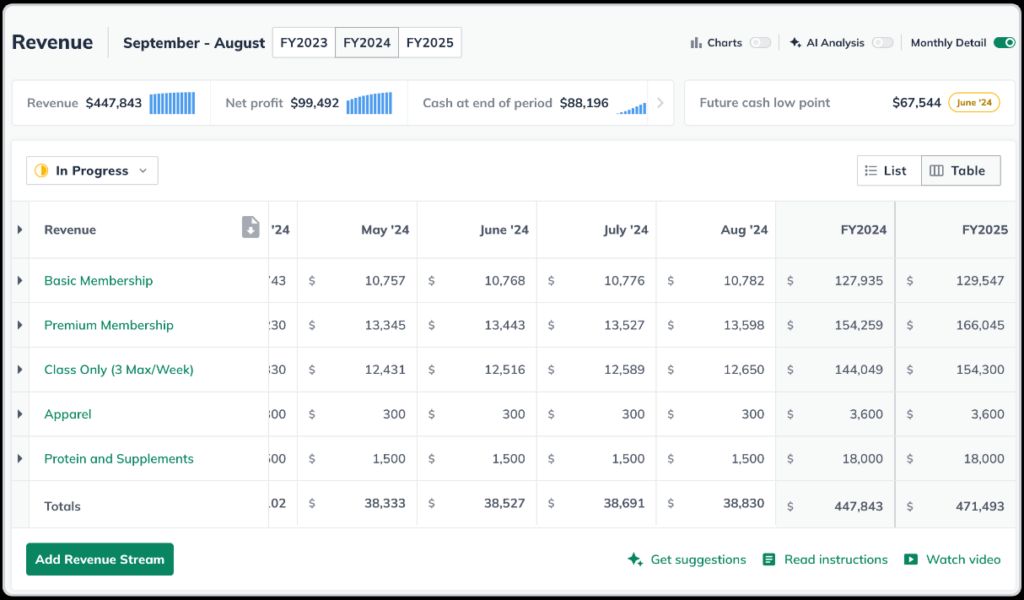Click the Read instructions document icon
The image size is (1024, 600).
click(x=769, y=560)
